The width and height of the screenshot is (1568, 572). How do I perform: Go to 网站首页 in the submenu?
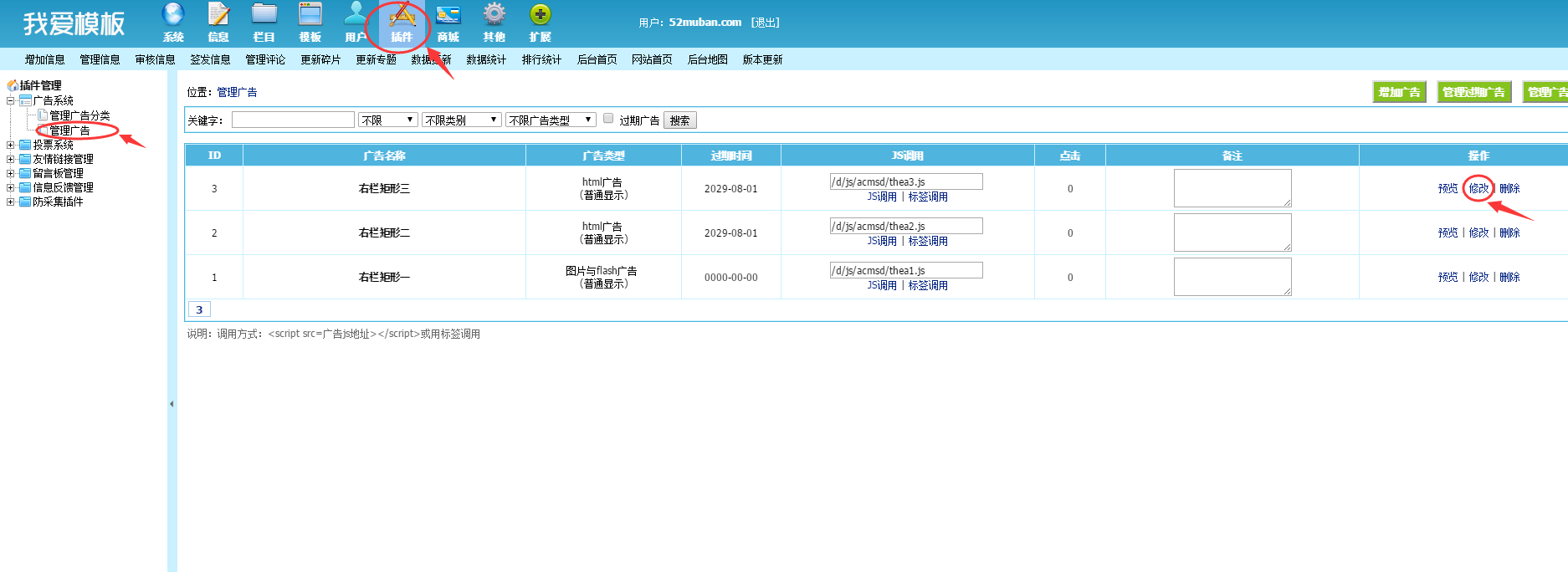[x=652, y=59]
